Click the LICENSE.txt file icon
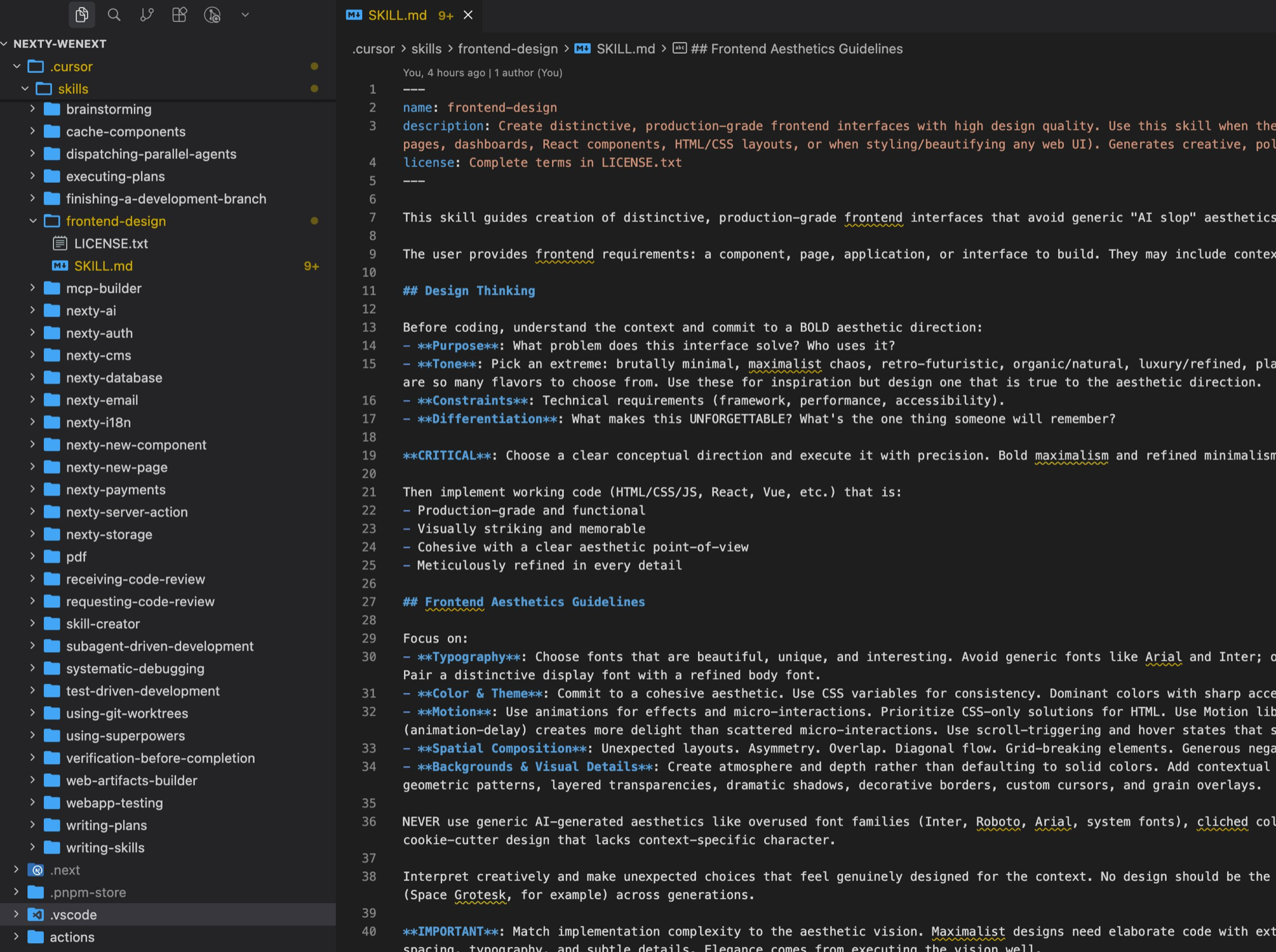 (x=60, y=243)
